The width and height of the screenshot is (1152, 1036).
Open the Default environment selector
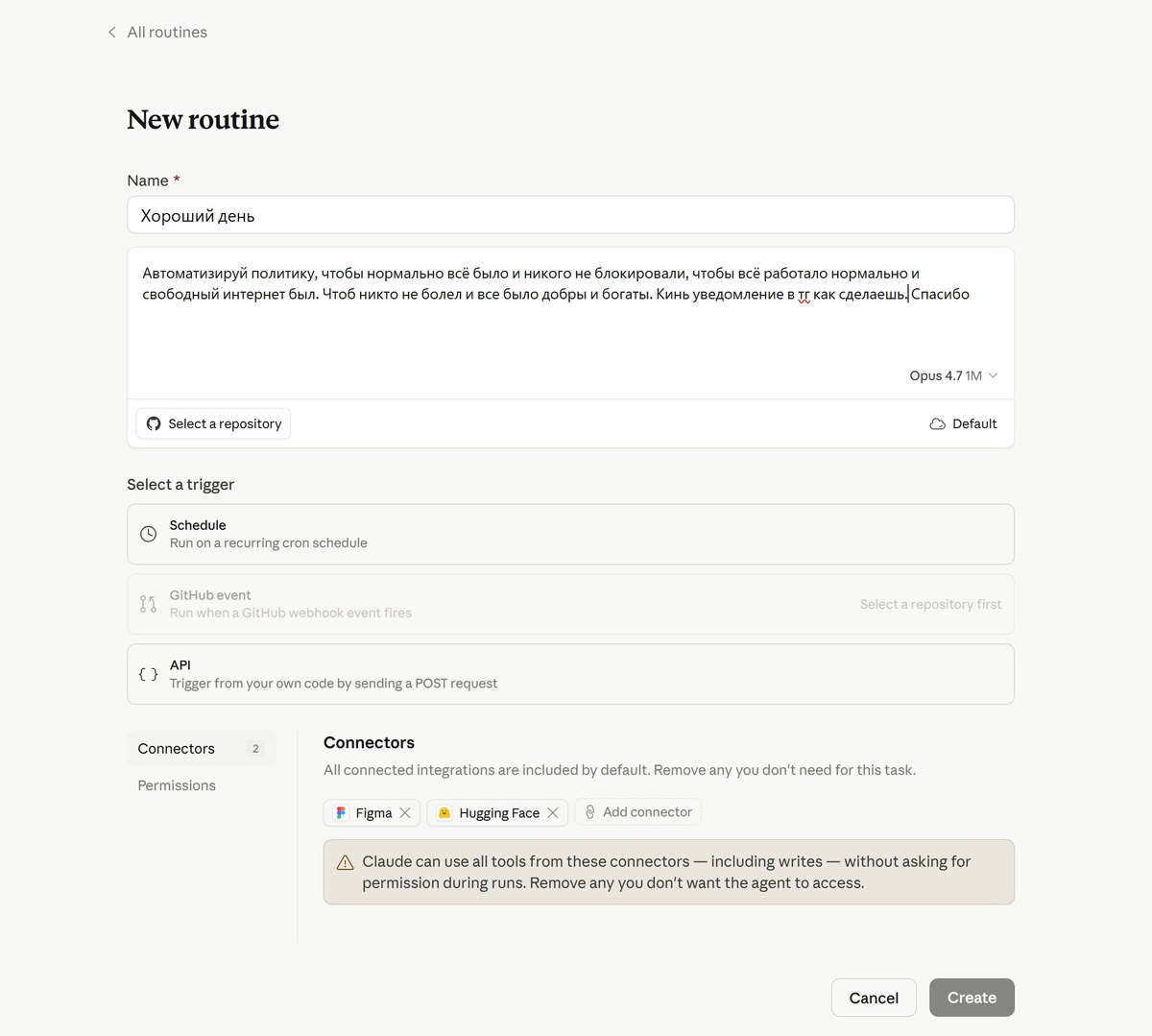pos(963,423)
